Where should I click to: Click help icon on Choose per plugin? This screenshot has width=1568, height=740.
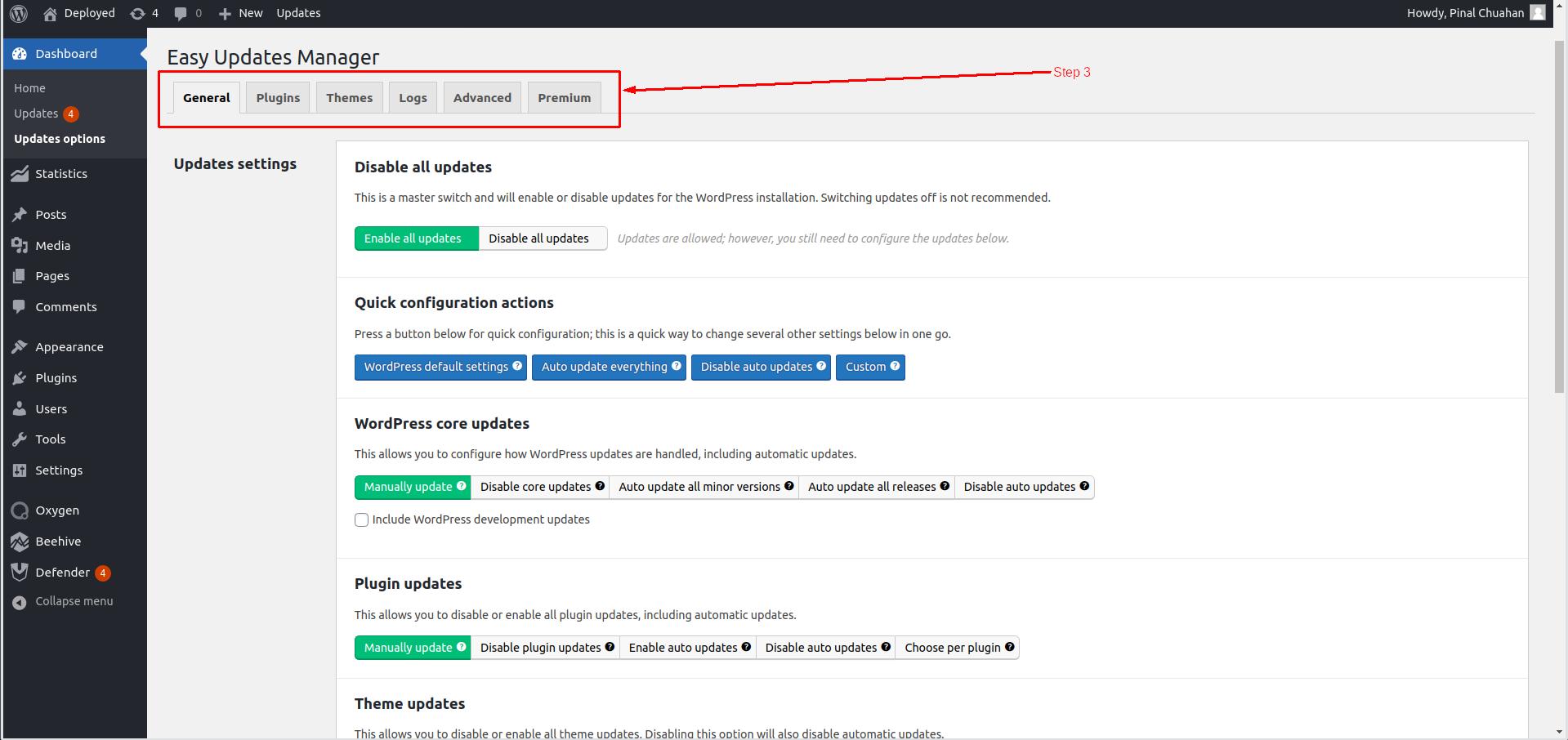coord(1010,647)
